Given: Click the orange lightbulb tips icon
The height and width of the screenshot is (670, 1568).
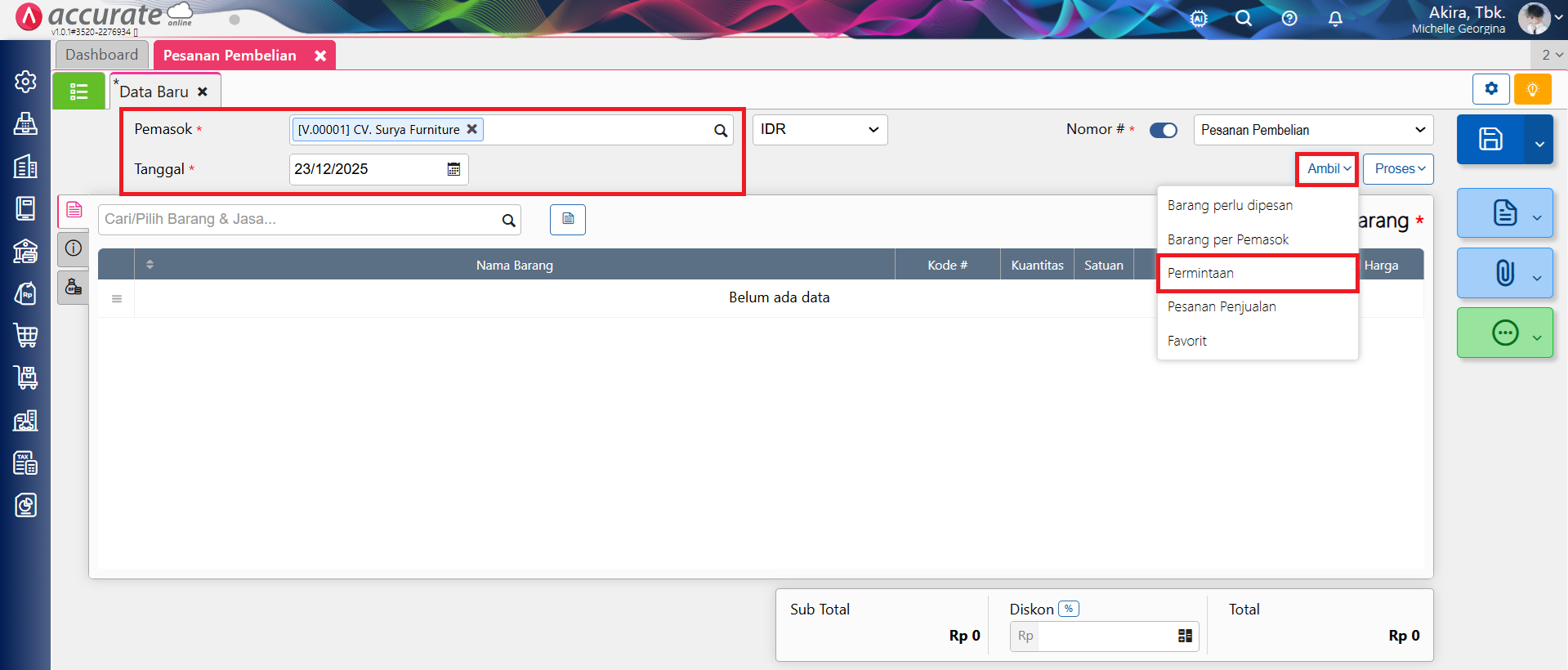Looking at the screenshot, I should (x=1532, y=89).
